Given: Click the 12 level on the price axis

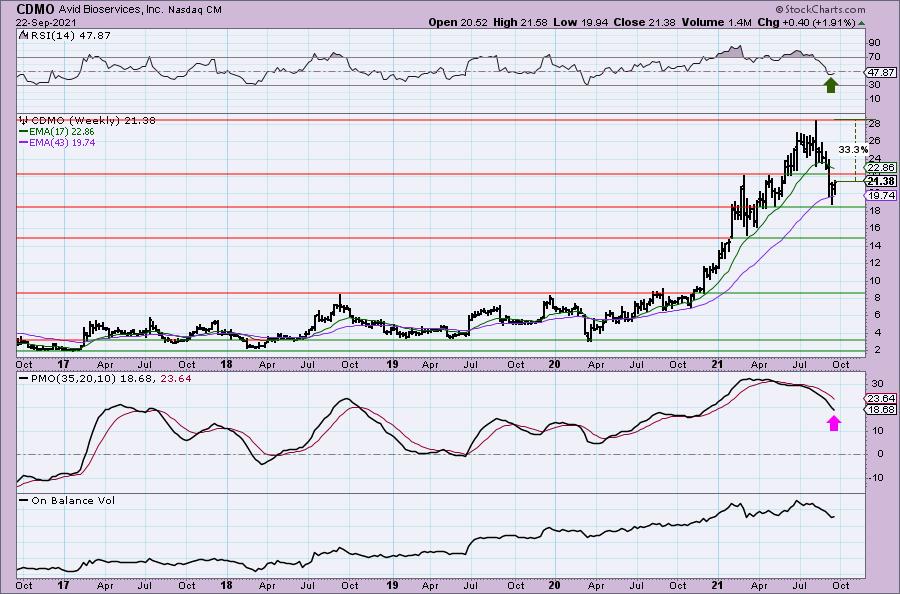Looking at the screenshot, I should 874,263.
